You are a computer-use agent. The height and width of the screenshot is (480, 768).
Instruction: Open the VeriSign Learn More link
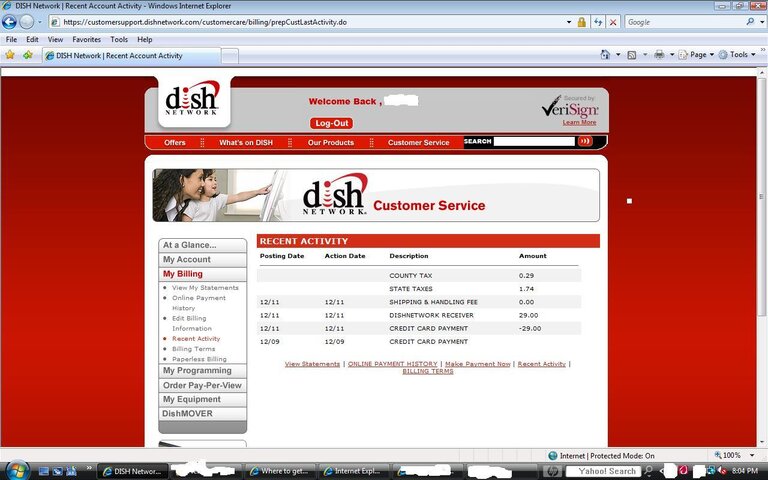tap(579, 122)
